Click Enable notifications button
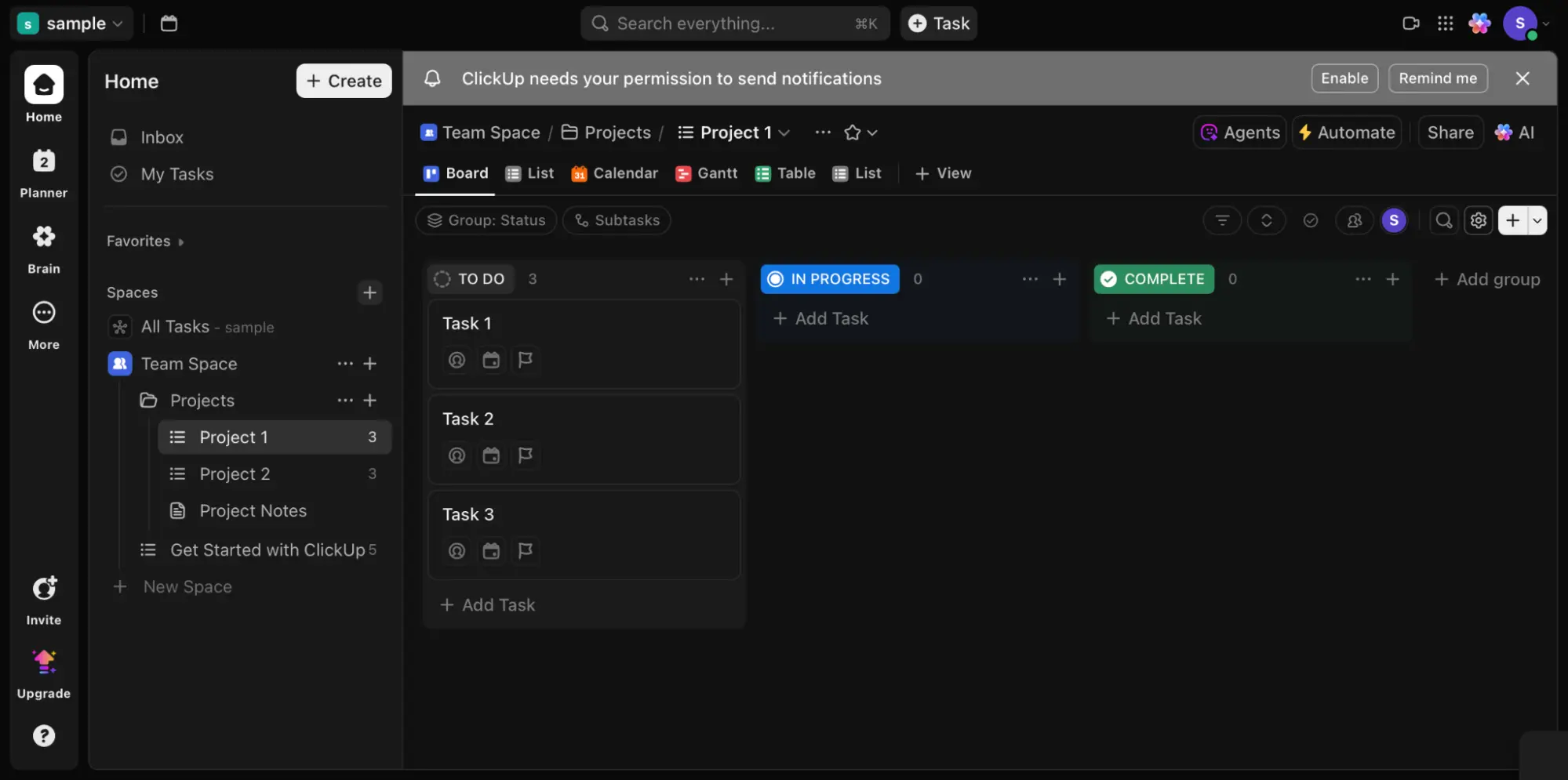The width and height of the screenshot is (1568, 780). point(1344,78)
